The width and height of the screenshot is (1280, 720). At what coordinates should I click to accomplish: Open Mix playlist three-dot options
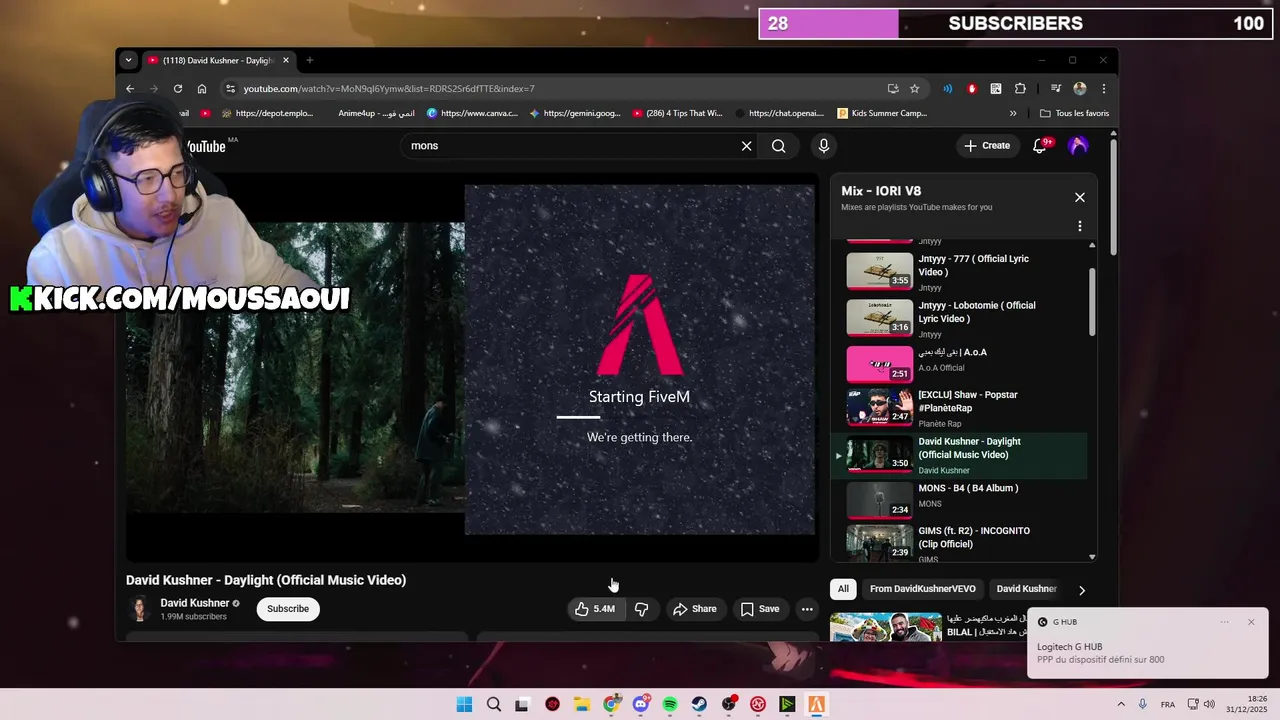pyautogui.click(x=1080, y=226)
